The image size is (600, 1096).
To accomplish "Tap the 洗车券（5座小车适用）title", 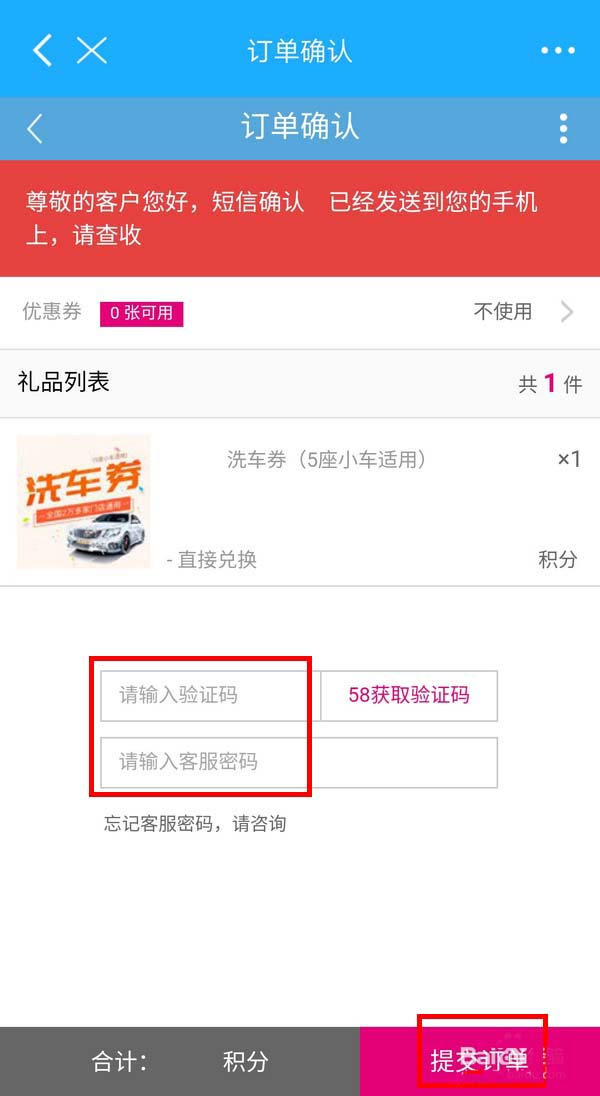I will tap(327, 459).
